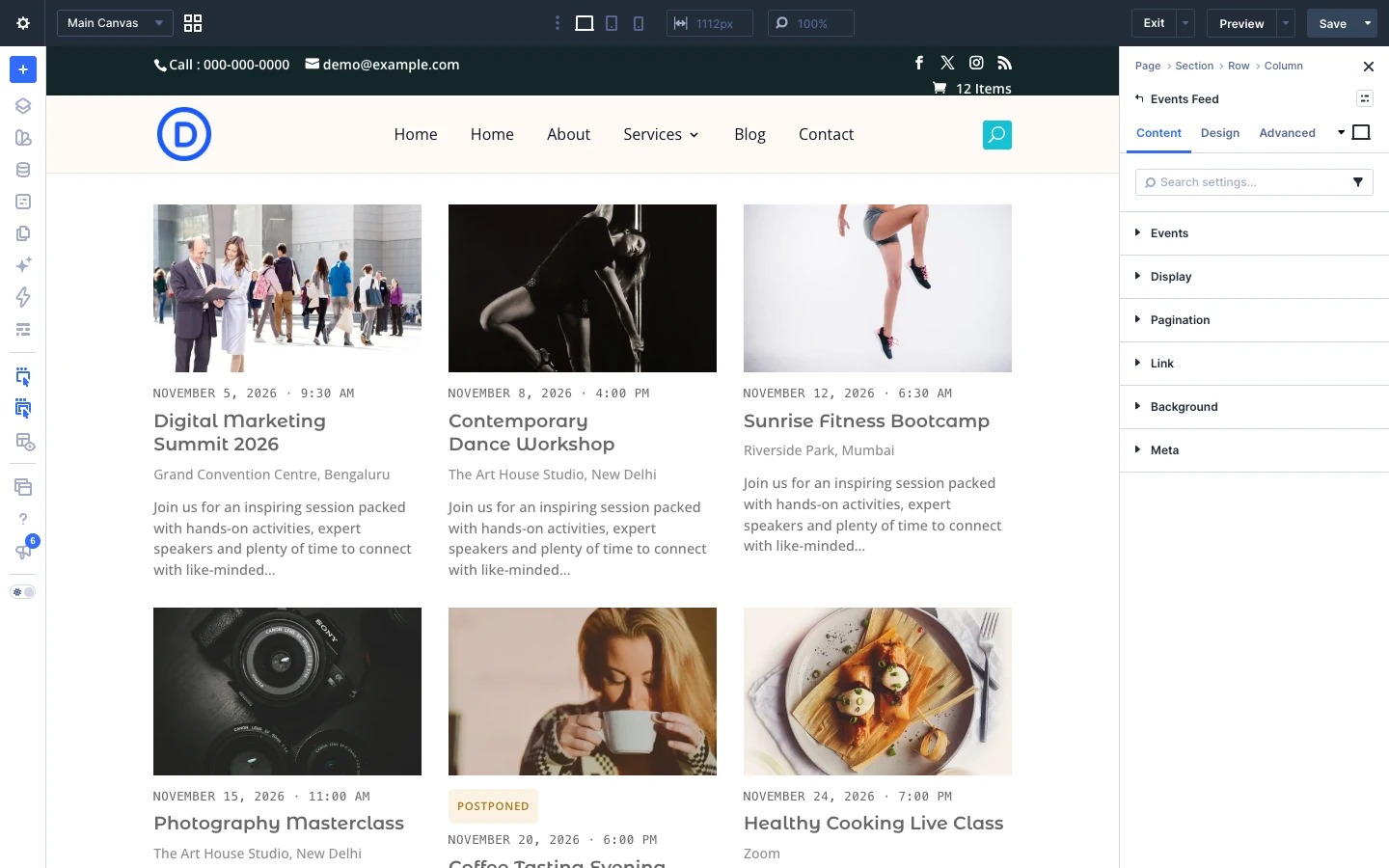The width and height of the screenshot is (1389, 868).
Task: Open builder settings gear icon
Action: pyautogui.click(x=23, y=23)
